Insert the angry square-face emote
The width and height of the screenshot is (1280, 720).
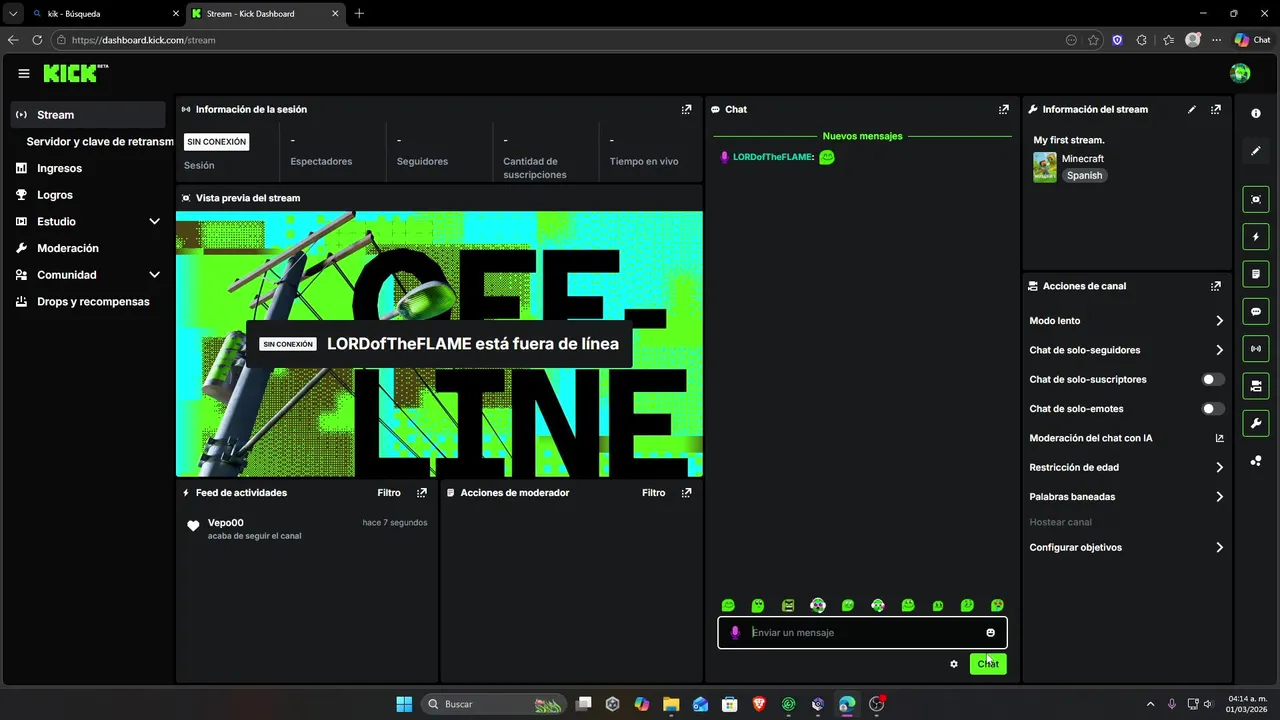coord(788,606)
